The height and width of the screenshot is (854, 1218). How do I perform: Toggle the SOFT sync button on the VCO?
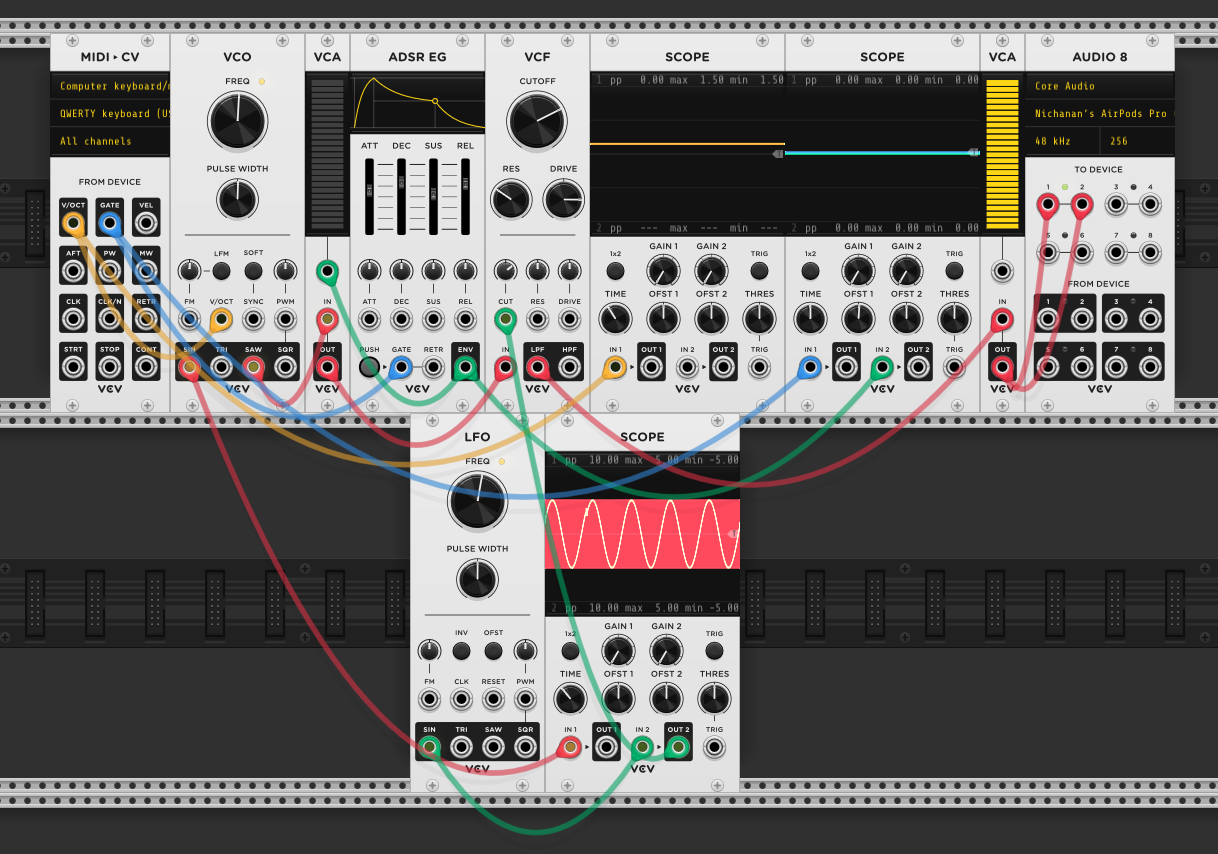click(x=254, y=270)
